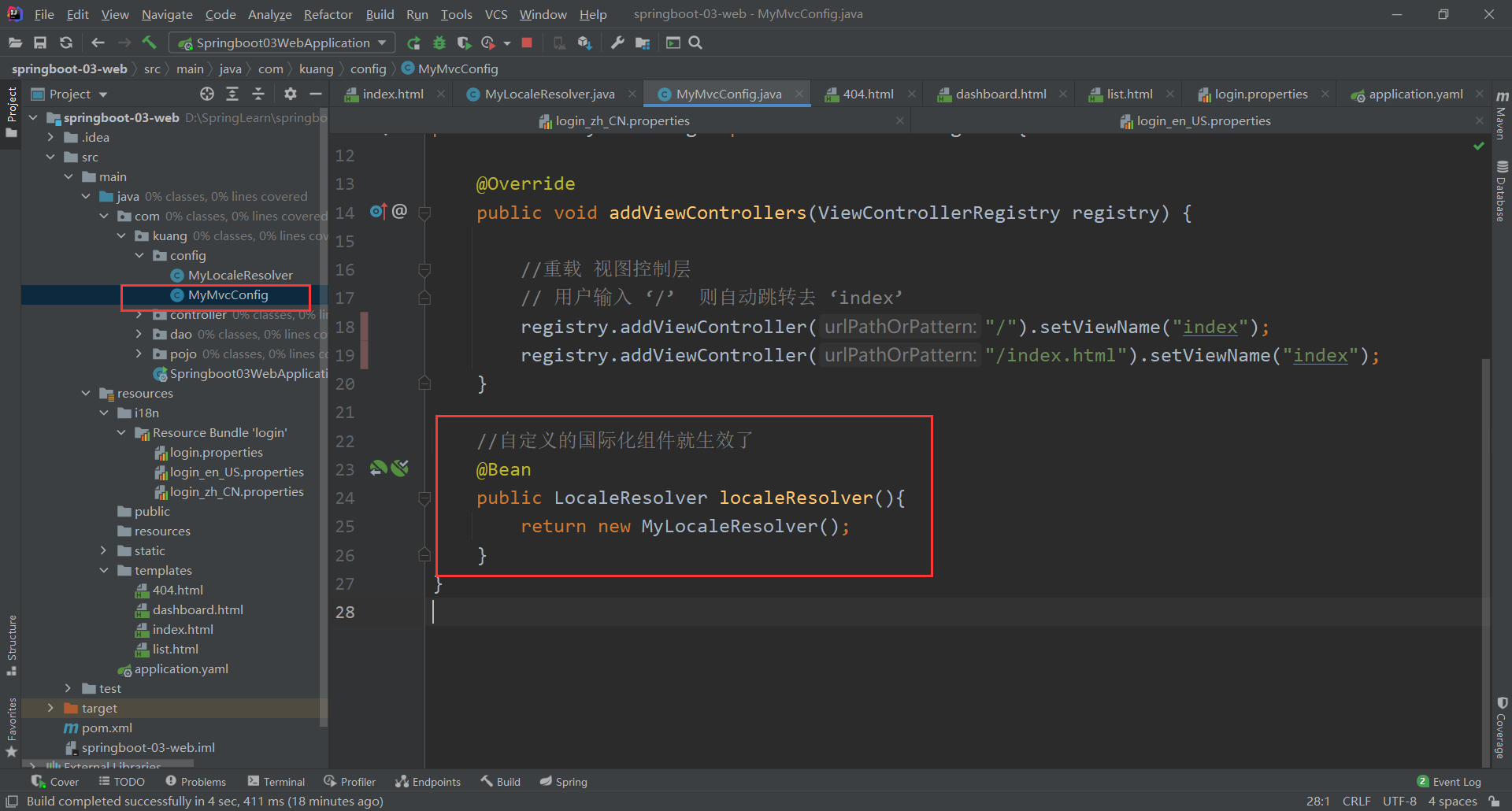
Task: Collapse the templates folder
Action: 104,571
